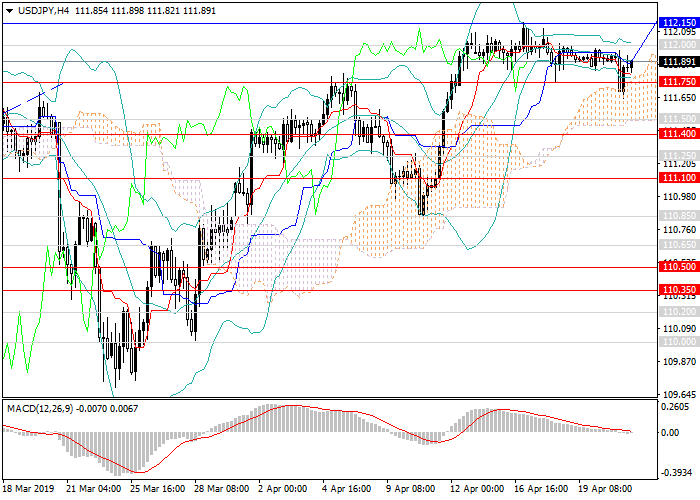Select the 19 Apr 08:00 time label
The image size is (700, 500).
(x=605, y=489)
